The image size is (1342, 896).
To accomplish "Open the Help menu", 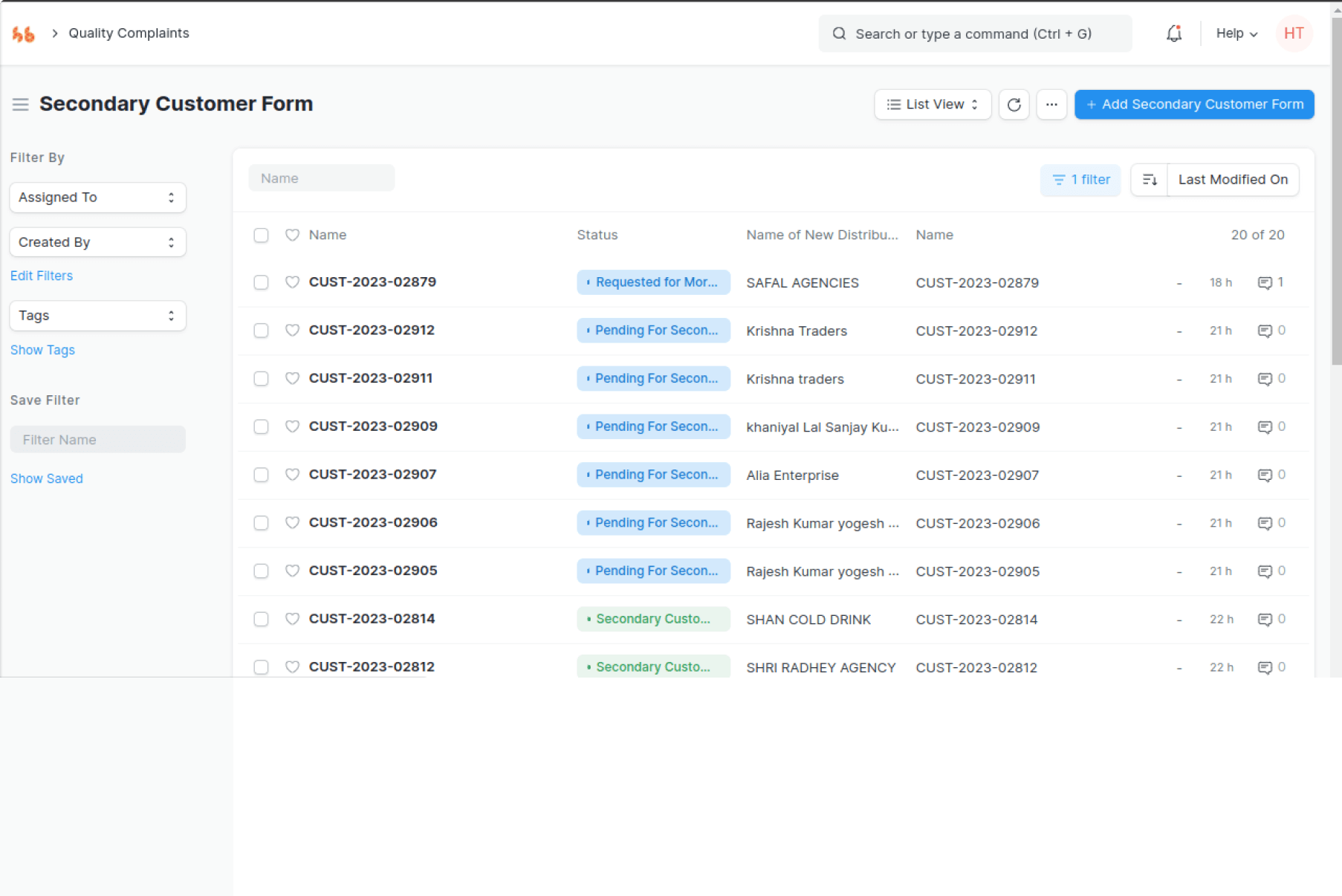I will click(x=1236, y=33).
